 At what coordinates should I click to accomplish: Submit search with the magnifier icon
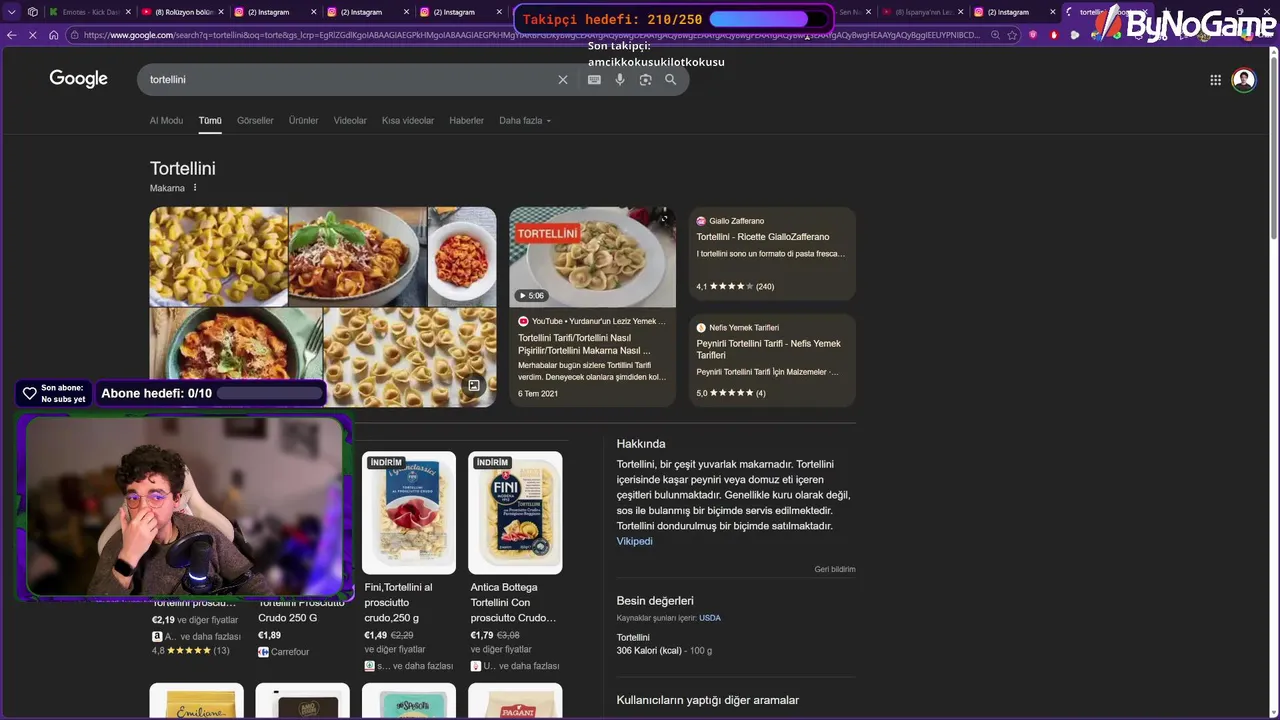point(671,80)
